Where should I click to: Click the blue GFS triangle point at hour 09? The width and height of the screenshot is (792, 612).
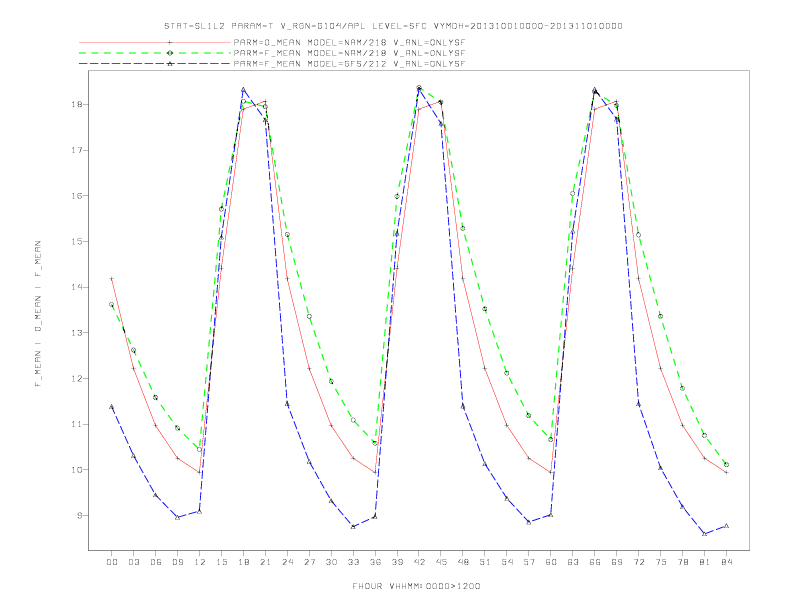[x=177, y=518]
